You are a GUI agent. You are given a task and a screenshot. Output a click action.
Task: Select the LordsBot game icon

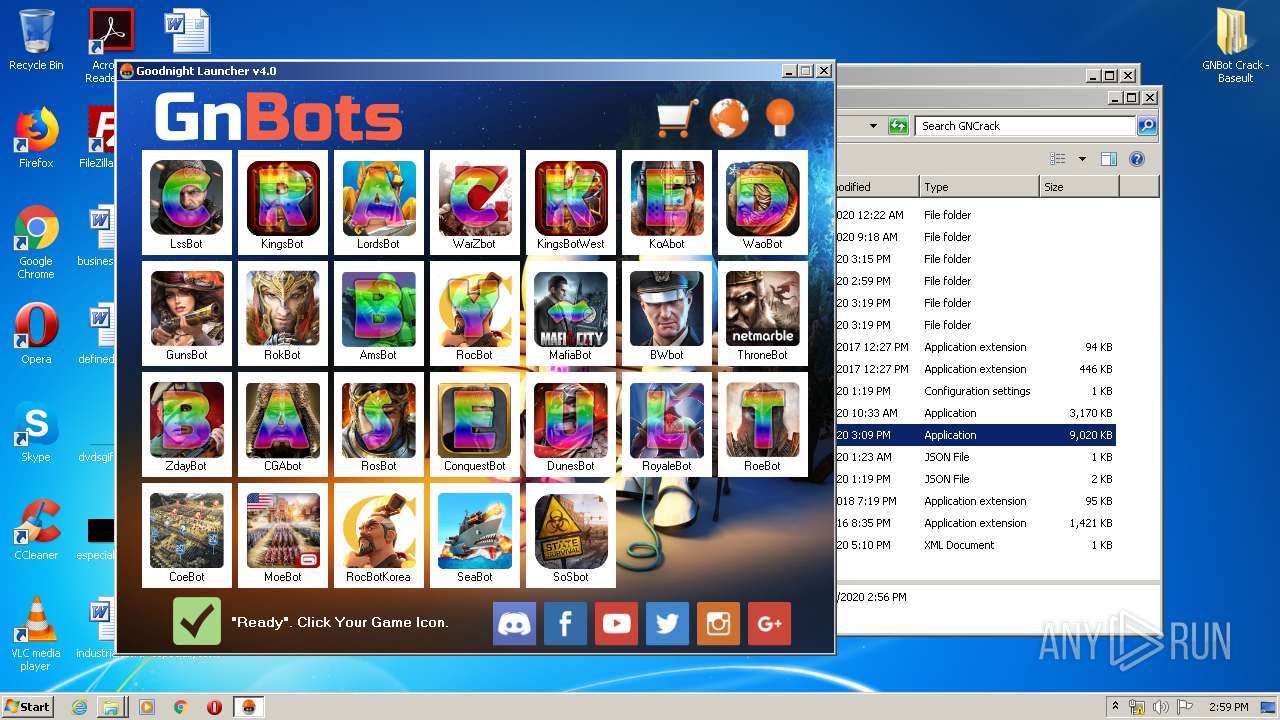click(379, 202)
